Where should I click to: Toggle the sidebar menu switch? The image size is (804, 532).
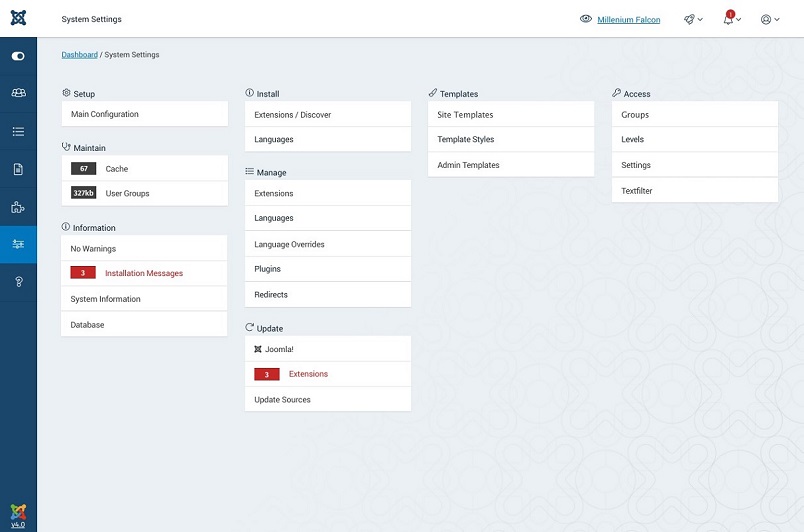pos(18,56)
